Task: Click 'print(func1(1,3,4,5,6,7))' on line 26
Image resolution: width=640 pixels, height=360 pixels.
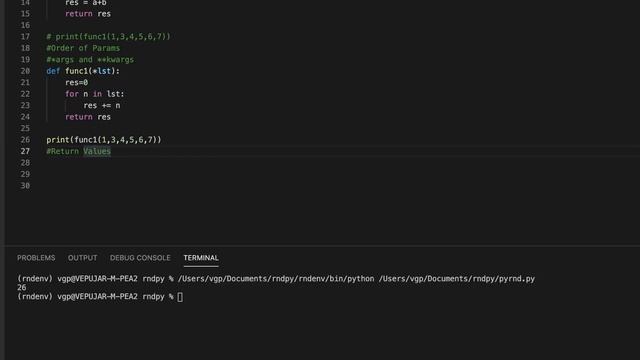Action: (104, 140)
